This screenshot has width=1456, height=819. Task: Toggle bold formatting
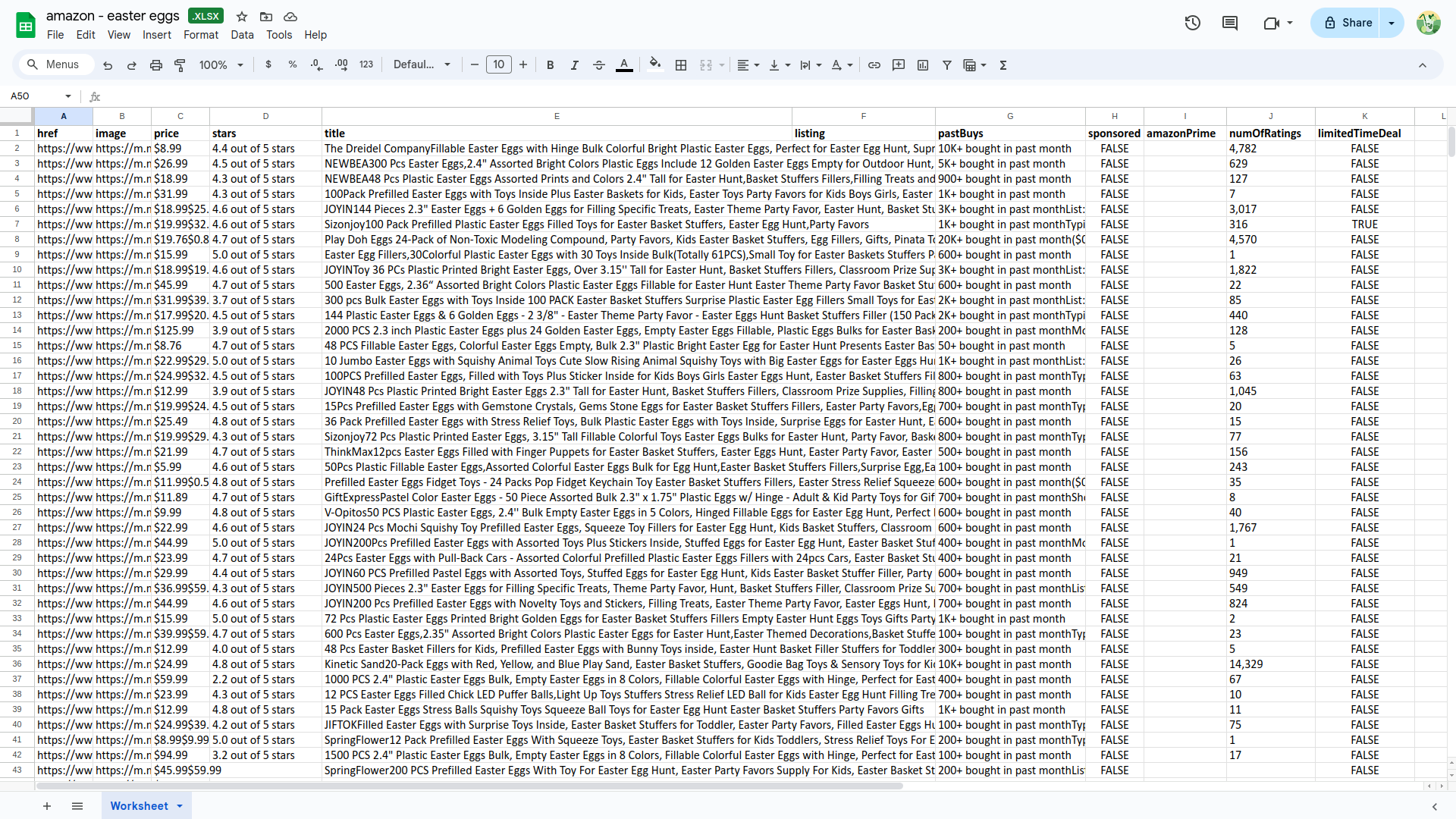coord(551,65)
